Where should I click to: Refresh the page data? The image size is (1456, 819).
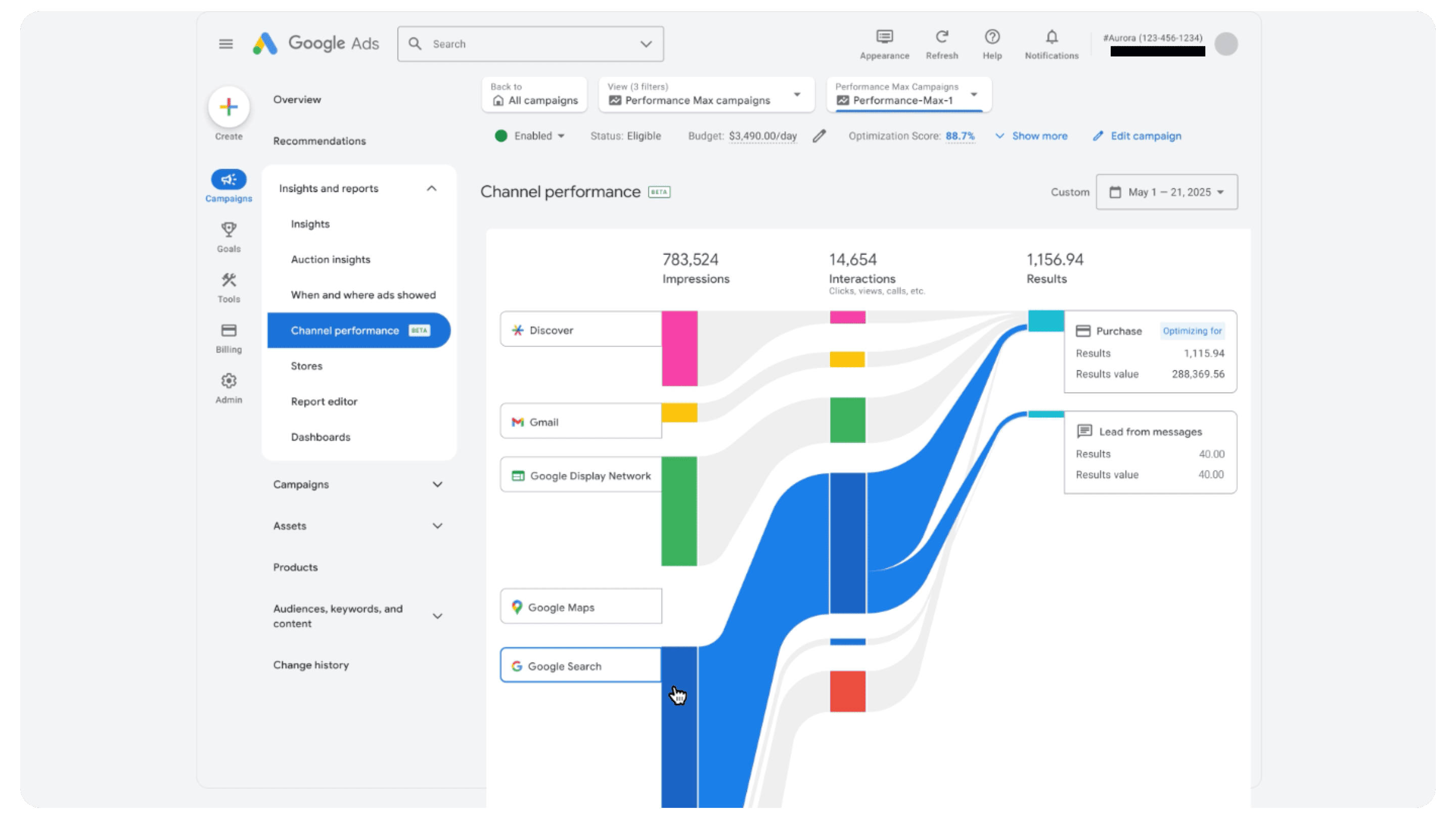click(x=942, y=44)
